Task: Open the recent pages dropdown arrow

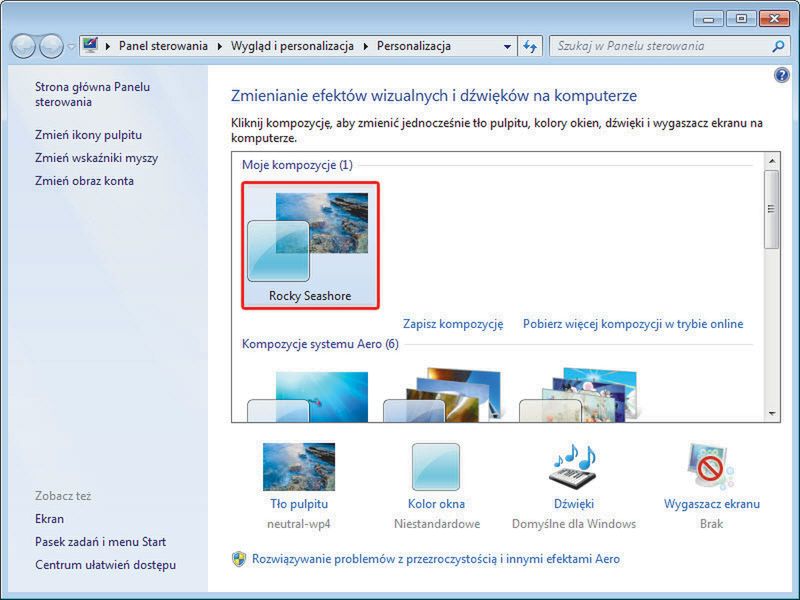Action: (x=71, y=46)
